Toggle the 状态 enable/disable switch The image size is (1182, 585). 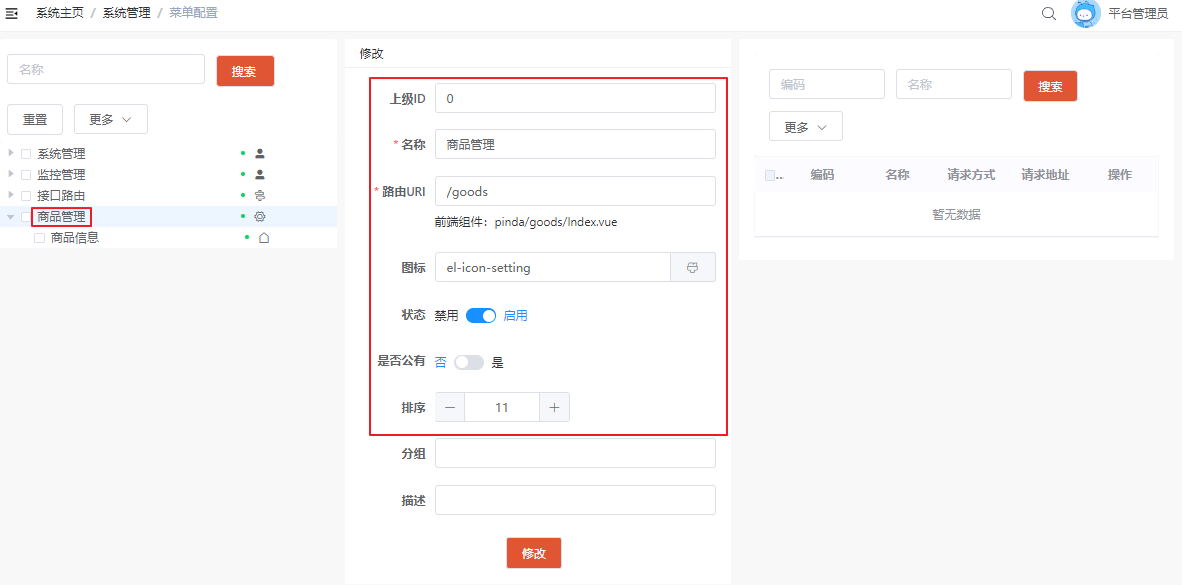(x=481, y=315)
